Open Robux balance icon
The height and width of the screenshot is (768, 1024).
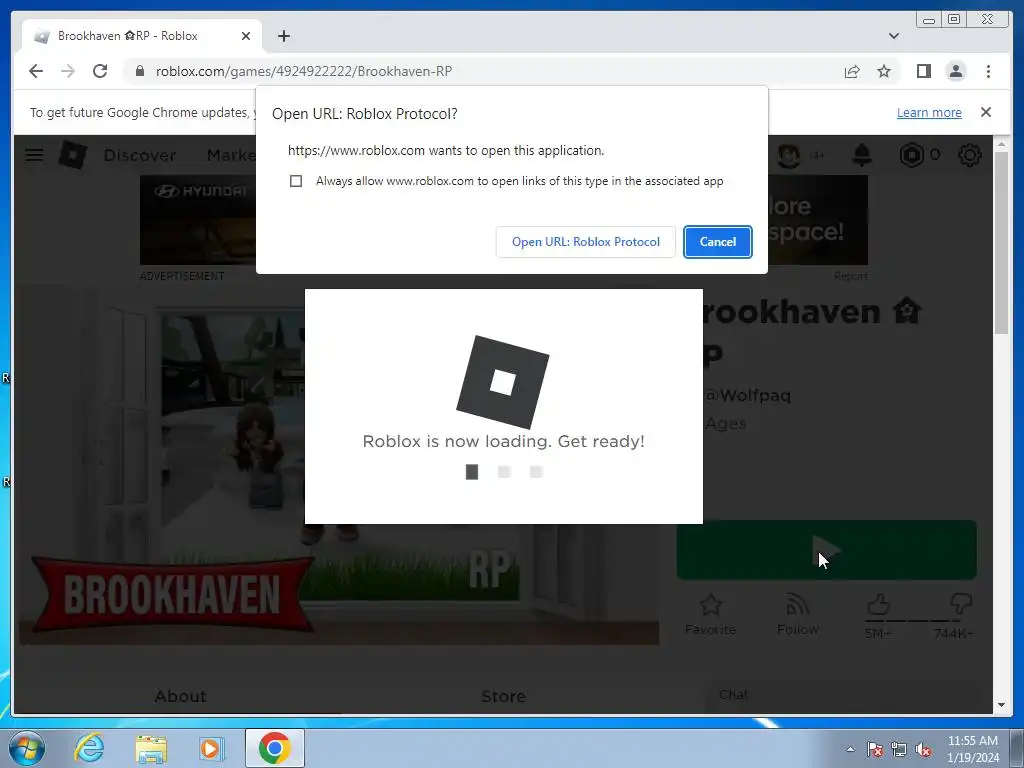coord(911,155)
